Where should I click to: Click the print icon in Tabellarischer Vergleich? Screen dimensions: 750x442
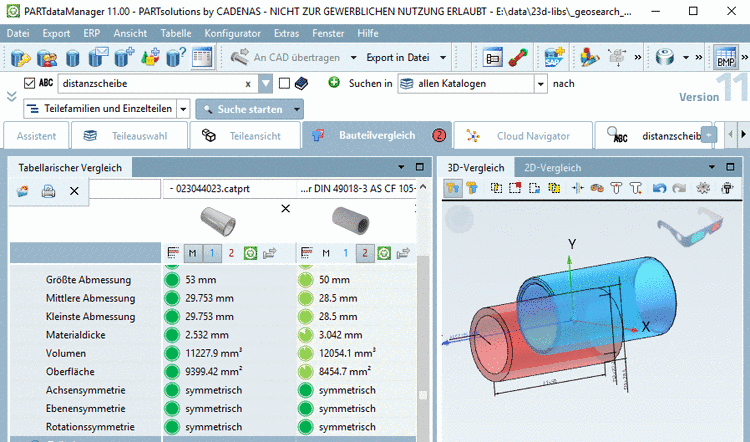coord(48,190)
